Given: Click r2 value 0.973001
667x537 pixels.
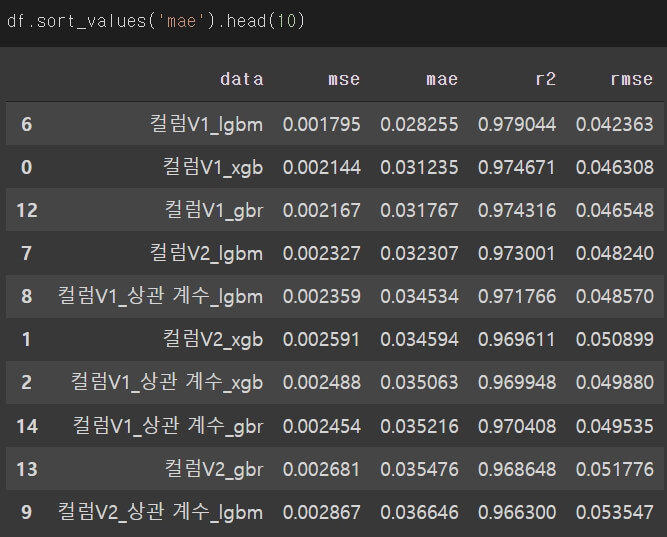Looking at the screenshot, I should [x=517, y=253].
